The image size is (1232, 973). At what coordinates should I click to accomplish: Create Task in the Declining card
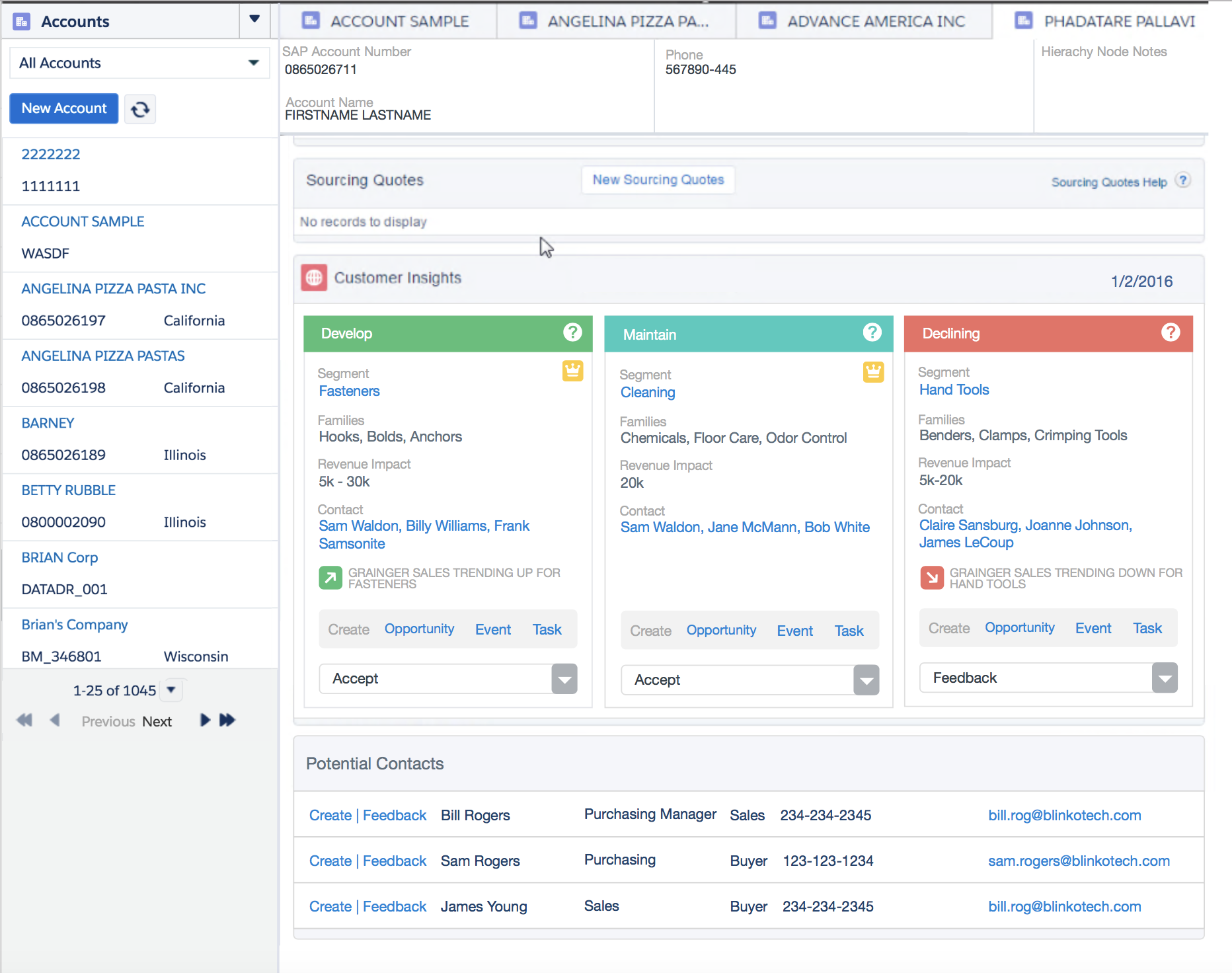click(x=1147, y=628)
